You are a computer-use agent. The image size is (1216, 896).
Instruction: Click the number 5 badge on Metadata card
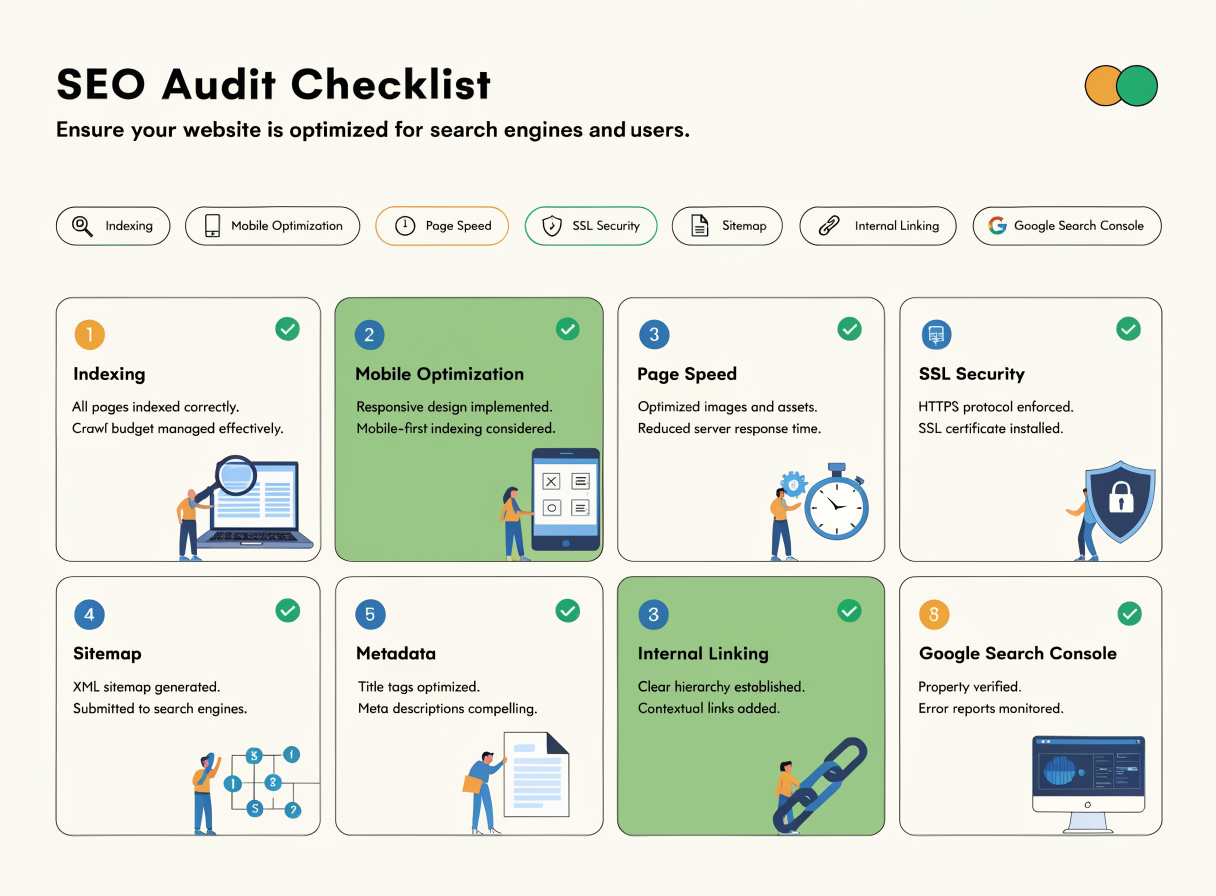(x=370, y=615)
